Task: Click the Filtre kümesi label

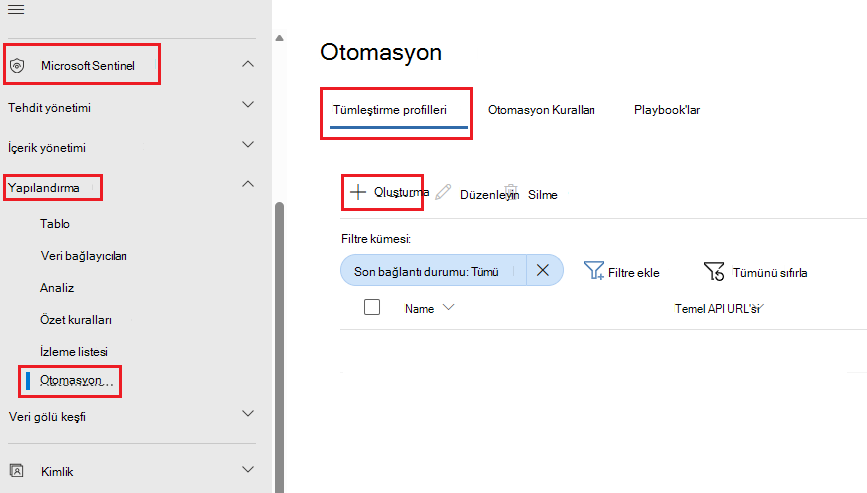Action: [376, 239]
